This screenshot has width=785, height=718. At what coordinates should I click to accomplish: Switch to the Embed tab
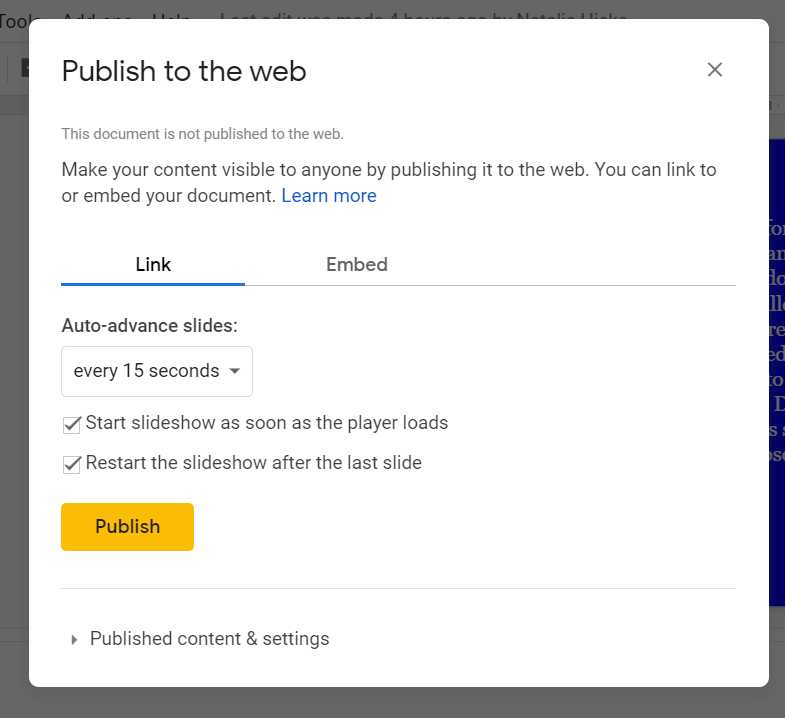pyautogui.click(x=356, y=265)
